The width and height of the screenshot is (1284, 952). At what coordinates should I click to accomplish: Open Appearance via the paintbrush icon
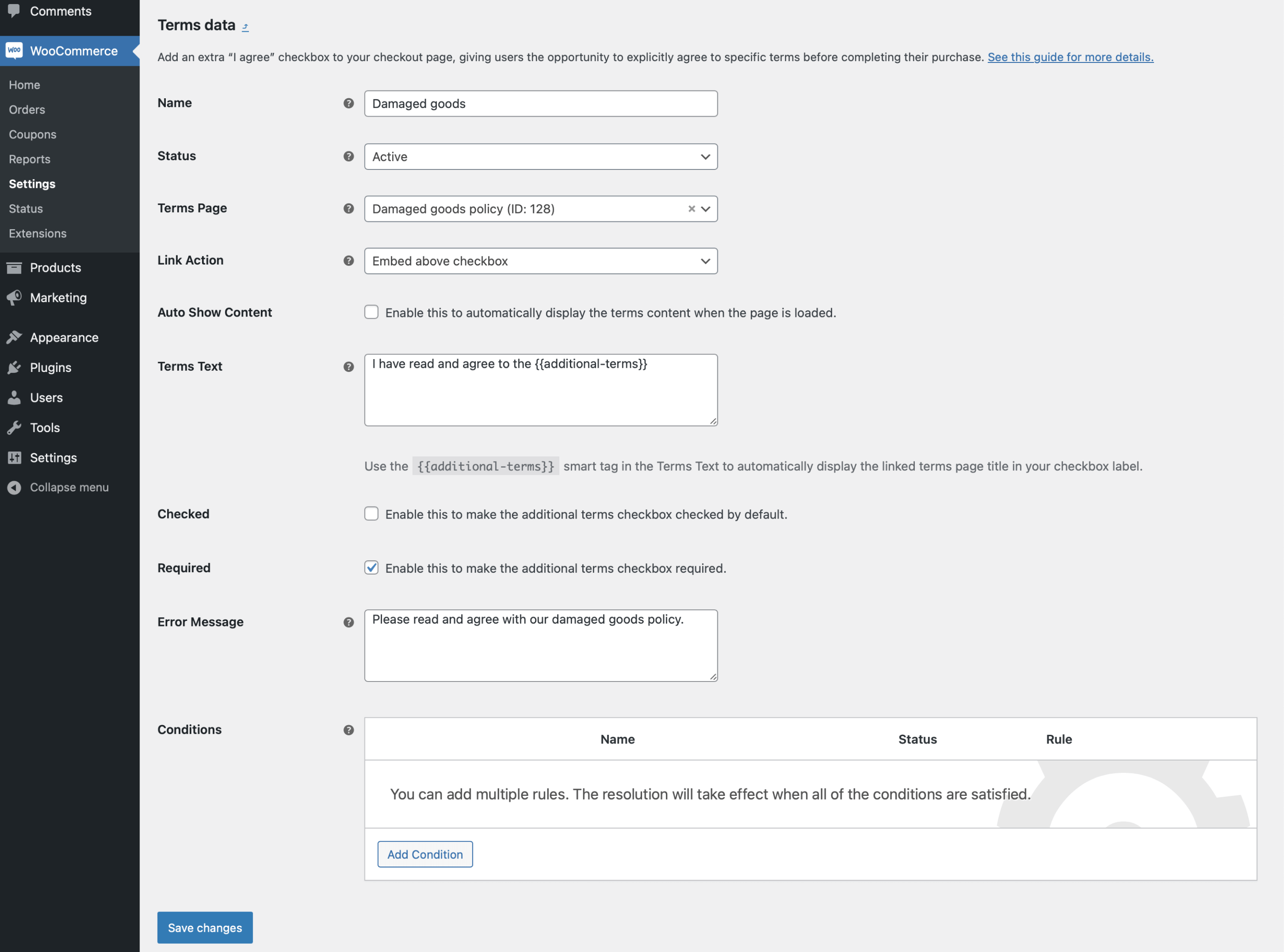[14, 337]
